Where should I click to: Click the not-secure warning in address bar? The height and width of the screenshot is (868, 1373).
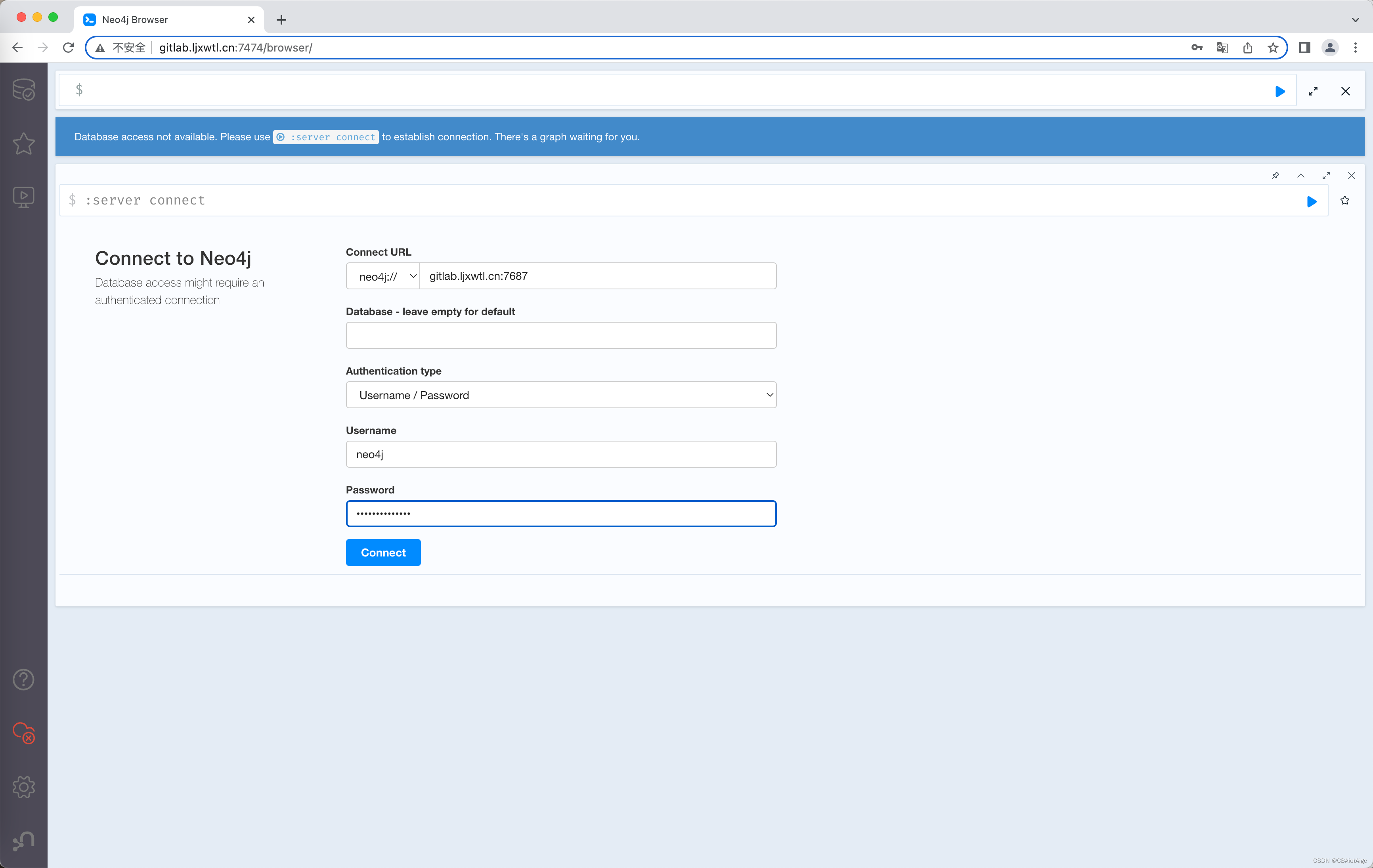[x=120, y=47]
